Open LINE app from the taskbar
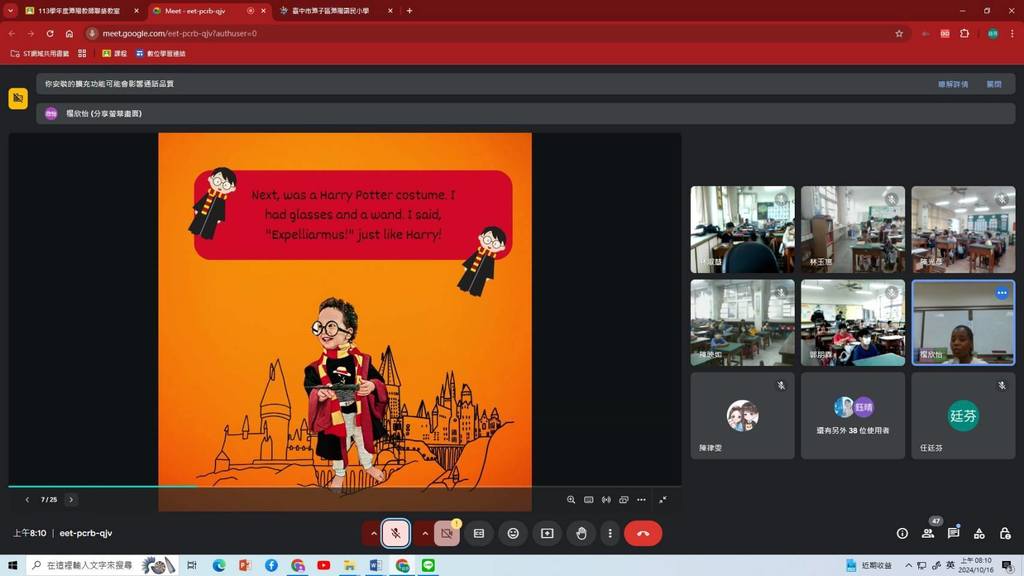The image size is (1024, 576). [428, 566]
